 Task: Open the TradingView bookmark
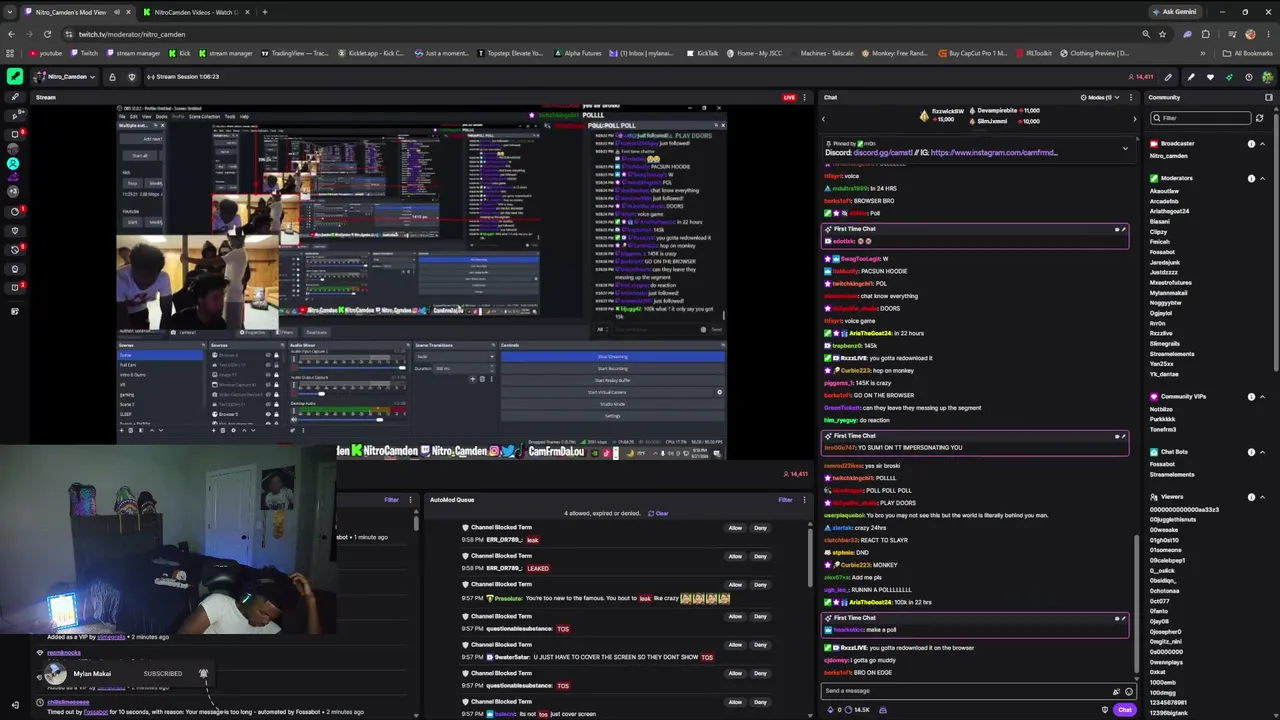click(295, 53)
